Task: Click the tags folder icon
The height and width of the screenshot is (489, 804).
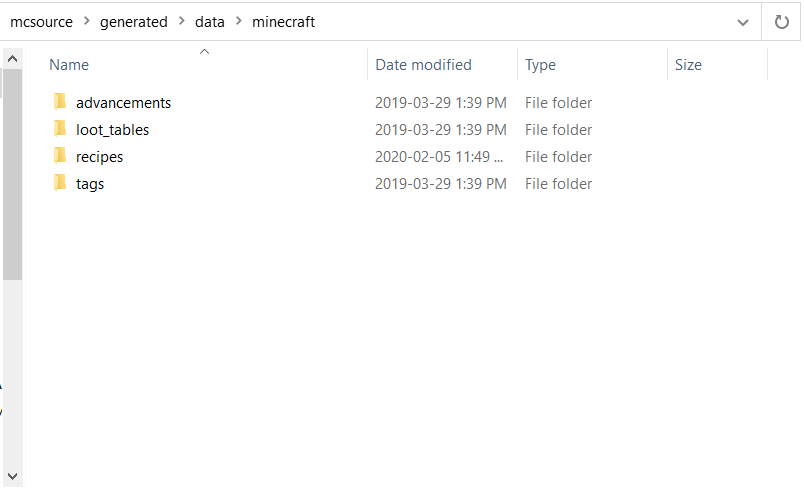Action: 60,183
